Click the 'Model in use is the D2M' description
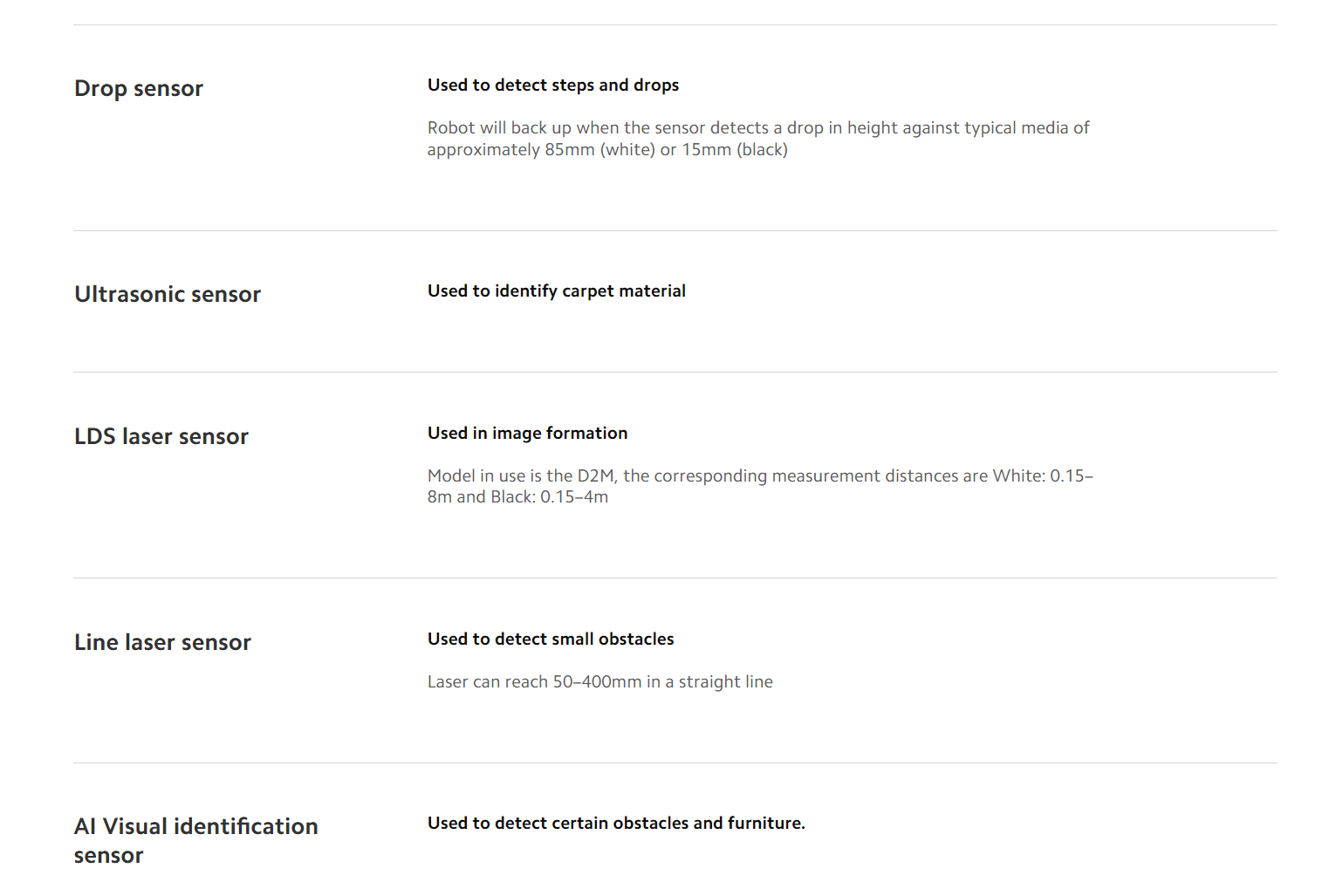This screenshot has height=896, width=1329. [x=760, y=486]
